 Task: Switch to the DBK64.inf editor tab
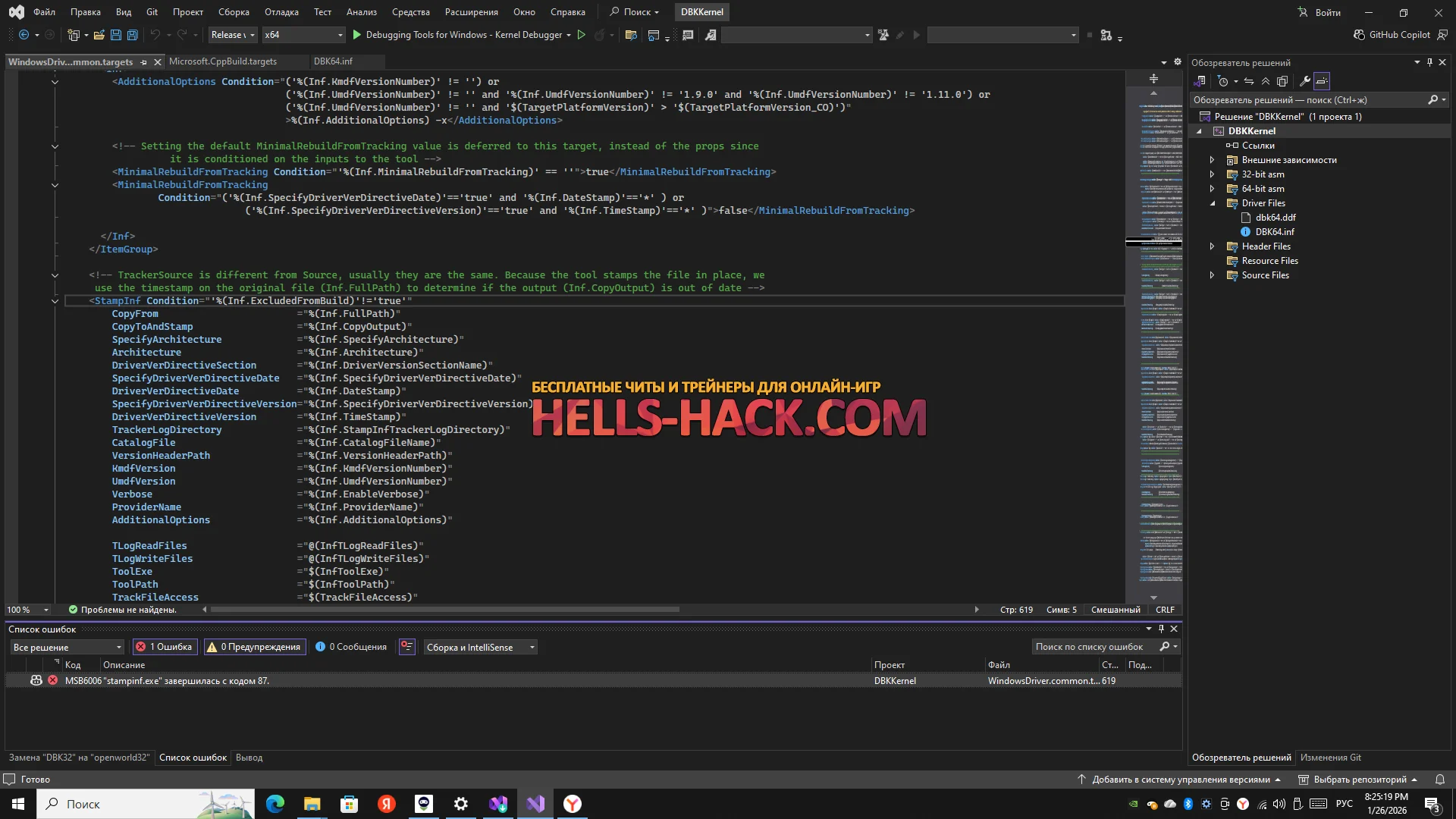coord(333,61)
